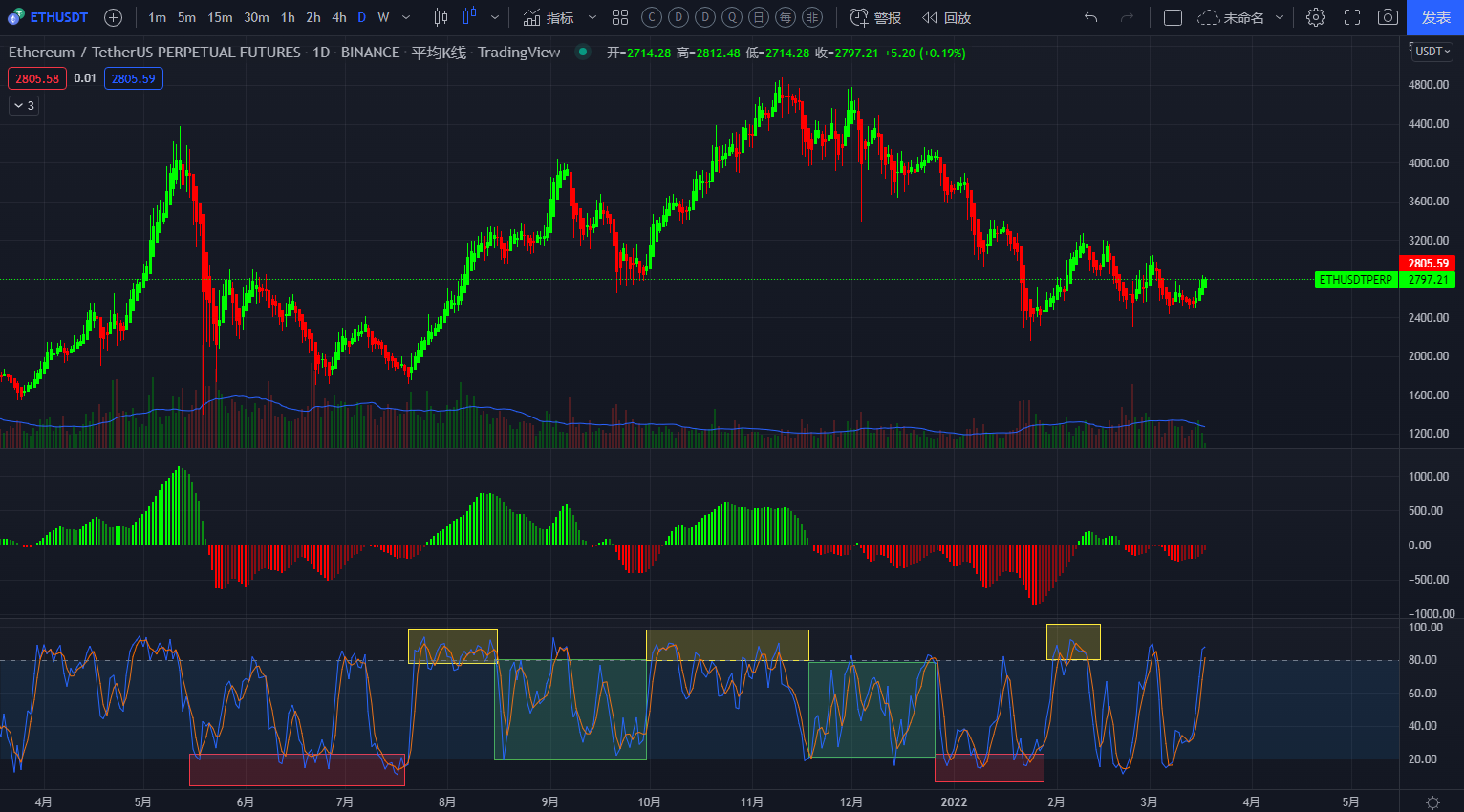Add a comparison symbol with the plus icon
Screen dimensions: 1464x812
[112, 17]
